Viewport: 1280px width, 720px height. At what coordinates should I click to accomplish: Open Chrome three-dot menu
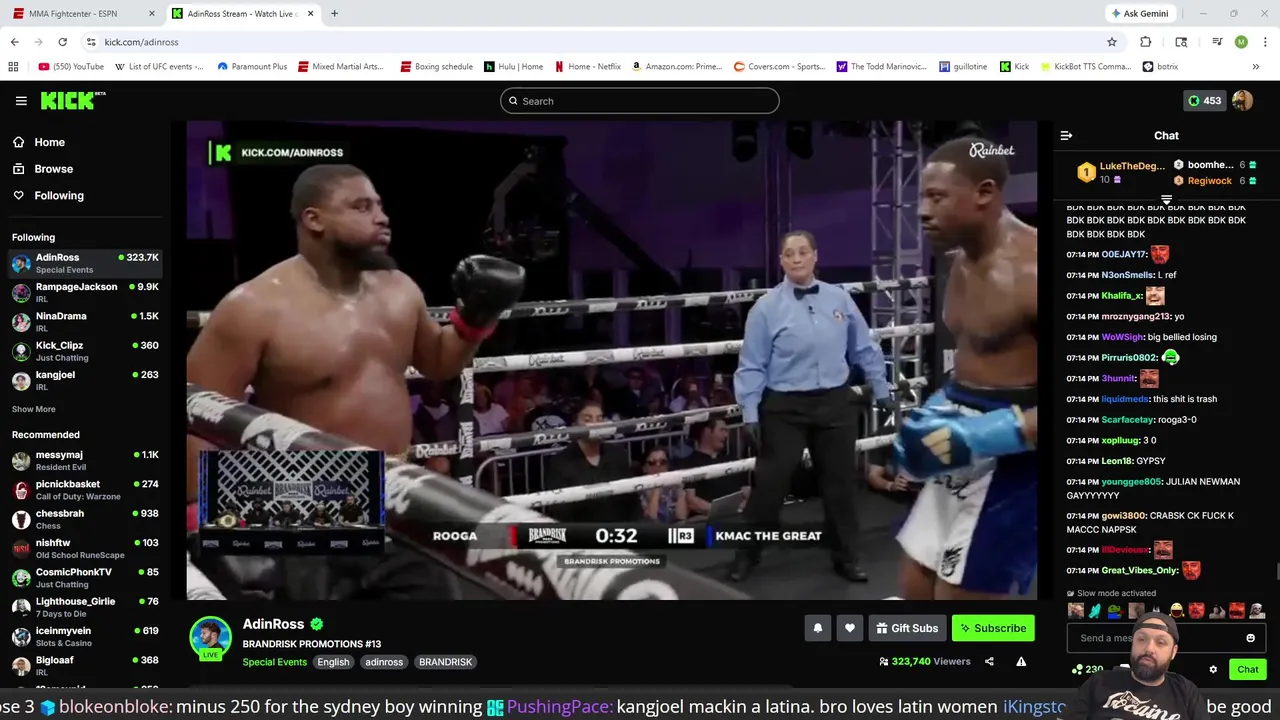point(1266,42)
